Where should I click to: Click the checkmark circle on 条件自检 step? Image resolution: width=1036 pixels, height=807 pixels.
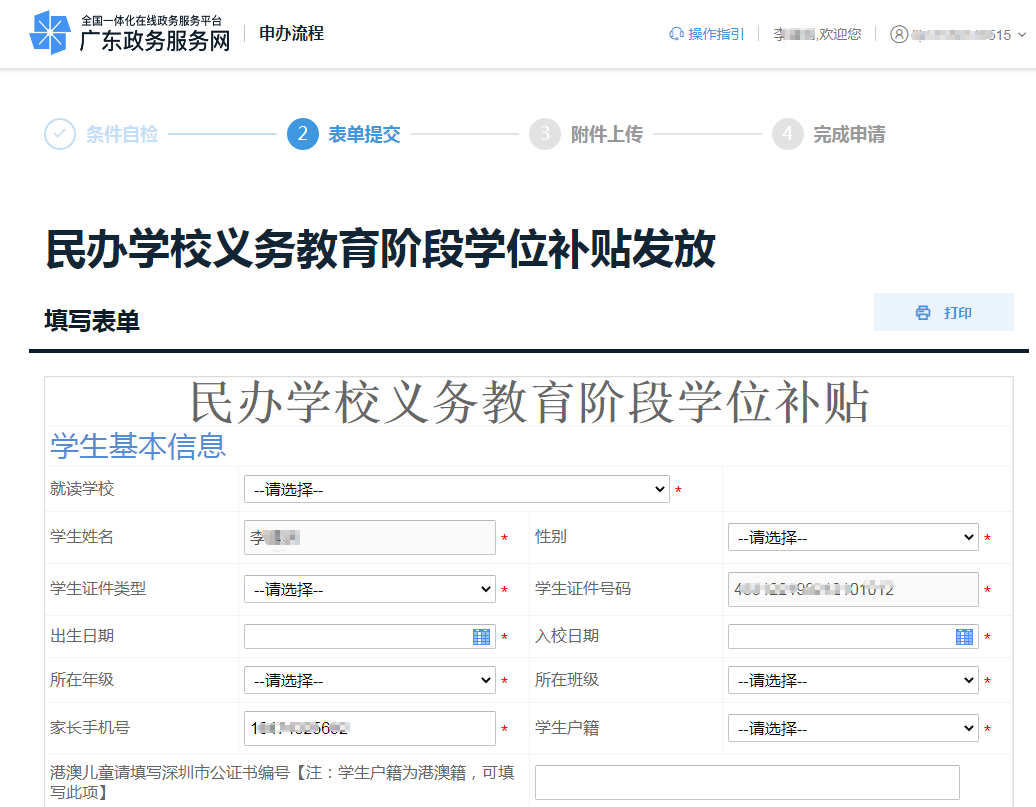click(x=58, y=134)
